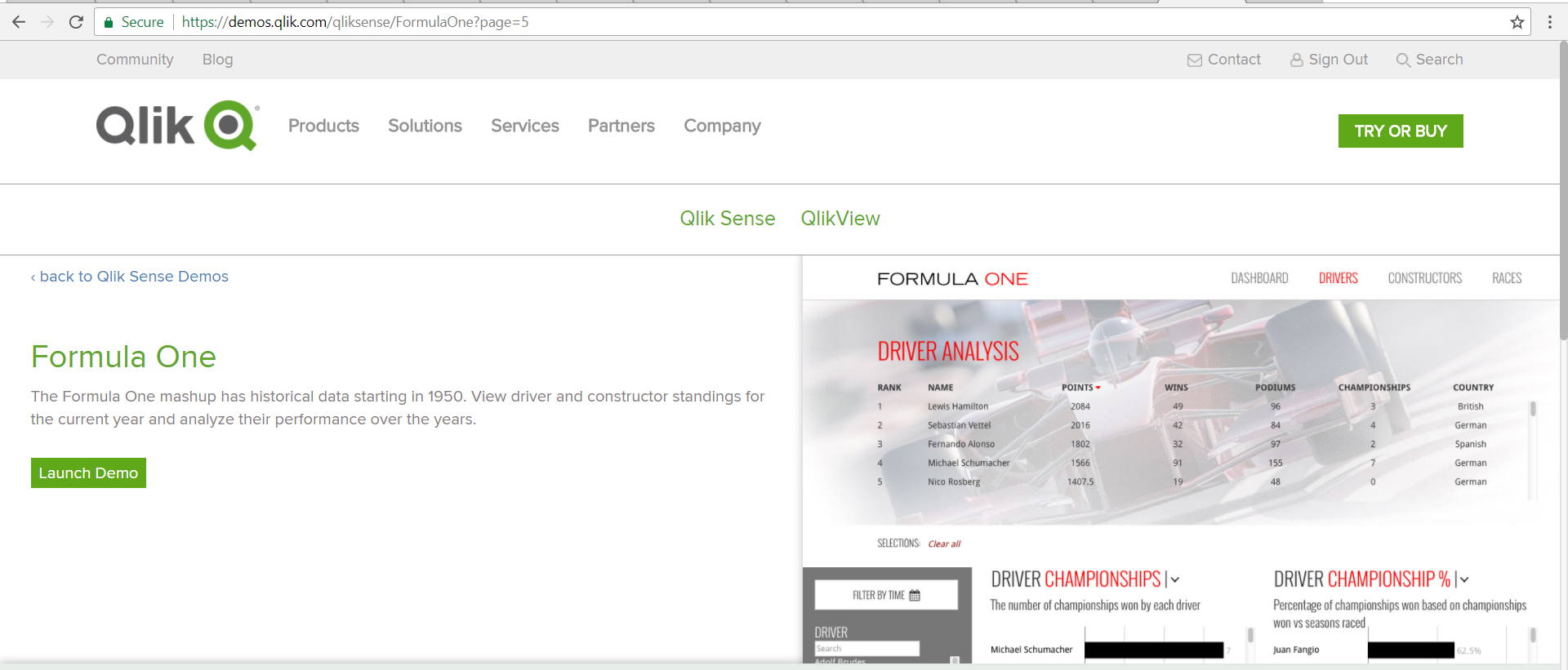
Task: Click the Driver Championship % chart scrollbar
Action: click(x=1533, y=635)
